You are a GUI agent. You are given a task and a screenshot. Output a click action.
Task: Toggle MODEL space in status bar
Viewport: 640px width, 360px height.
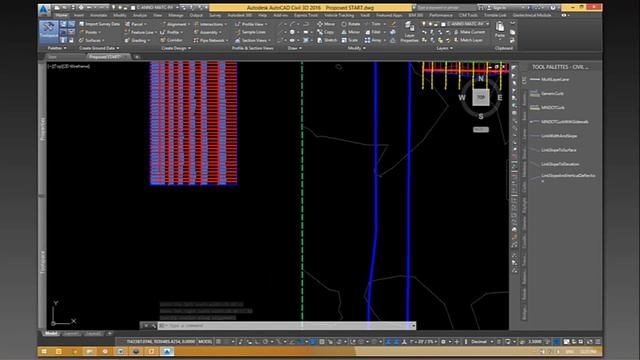pyautogui.click(x=205, y=342)
